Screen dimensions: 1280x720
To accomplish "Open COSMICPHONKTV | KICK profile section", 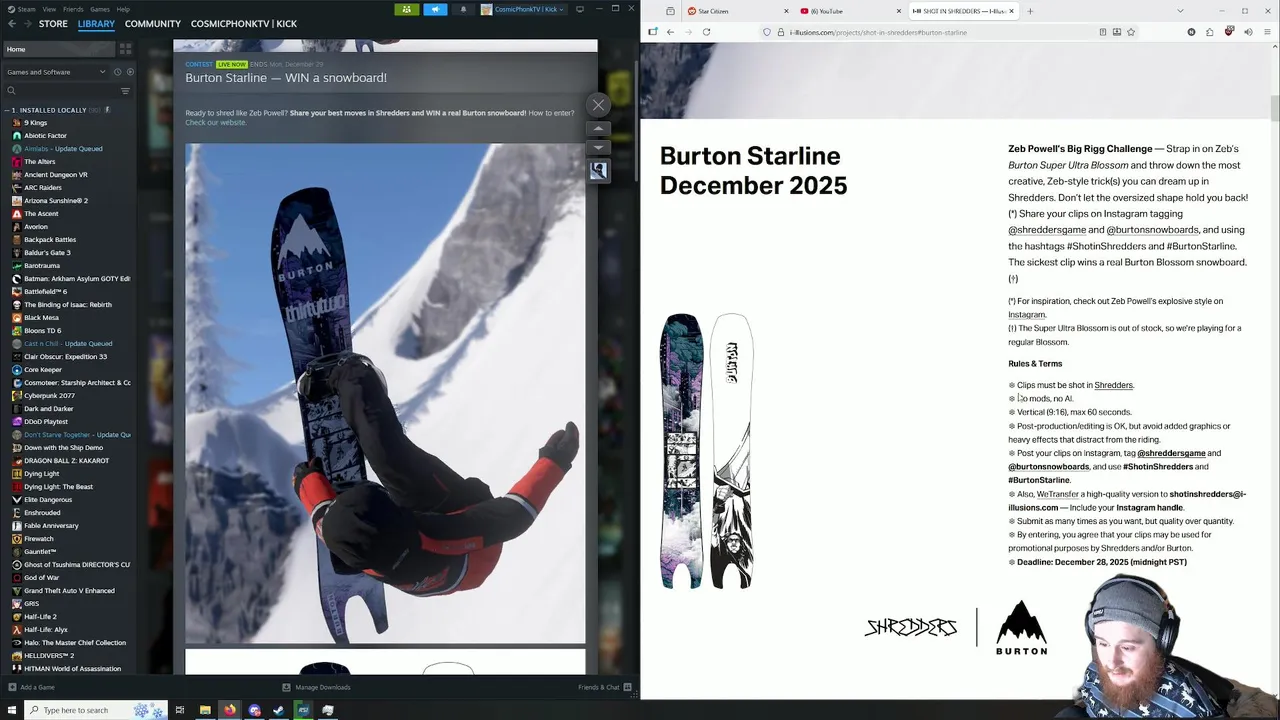I will [x=244, y=24].
